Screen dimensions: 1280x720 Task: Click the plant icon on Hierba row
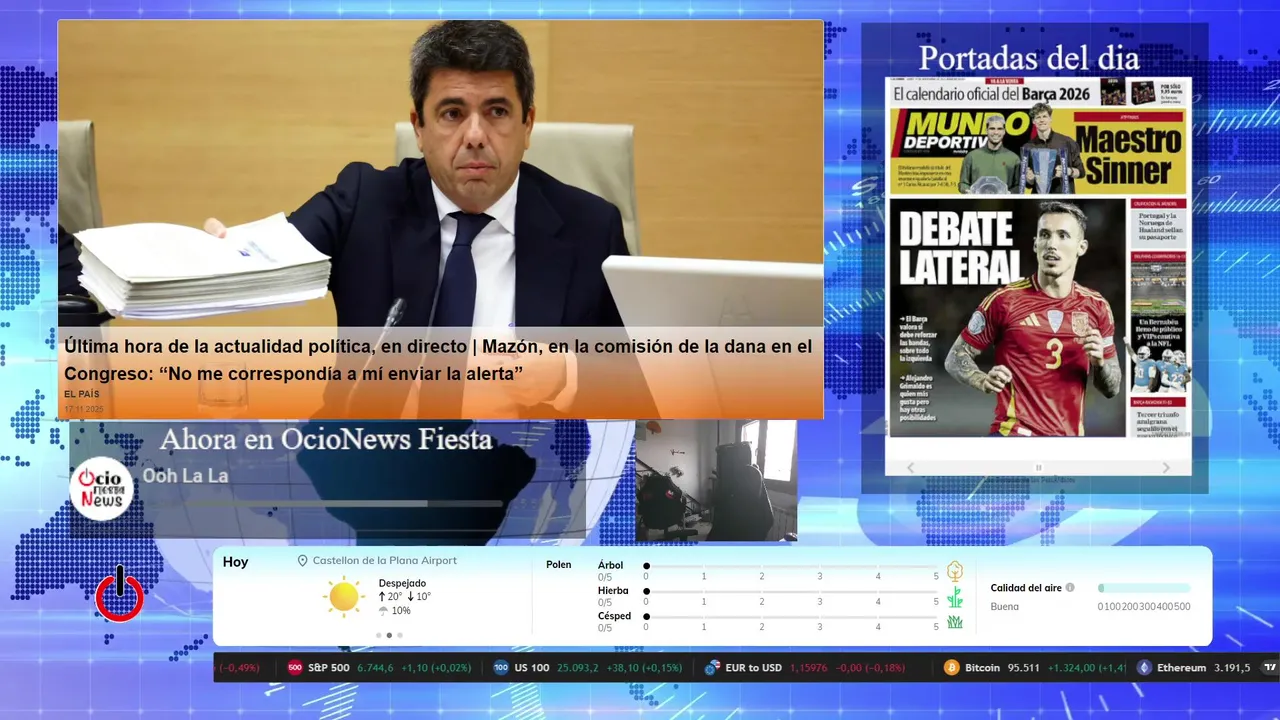coord(955,597)
